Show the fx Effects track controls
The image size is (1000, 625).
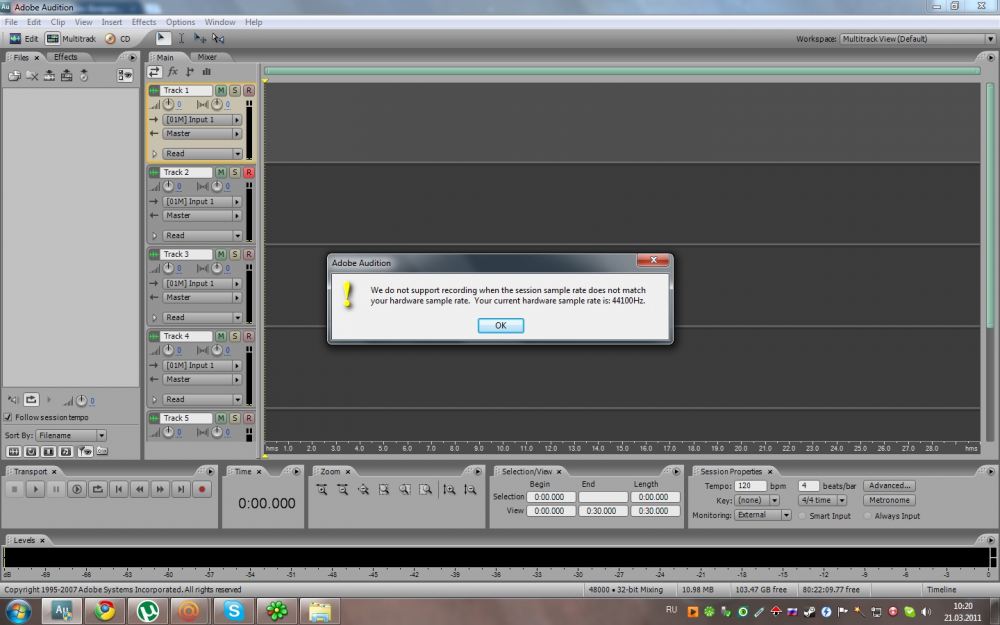[173, 71]
